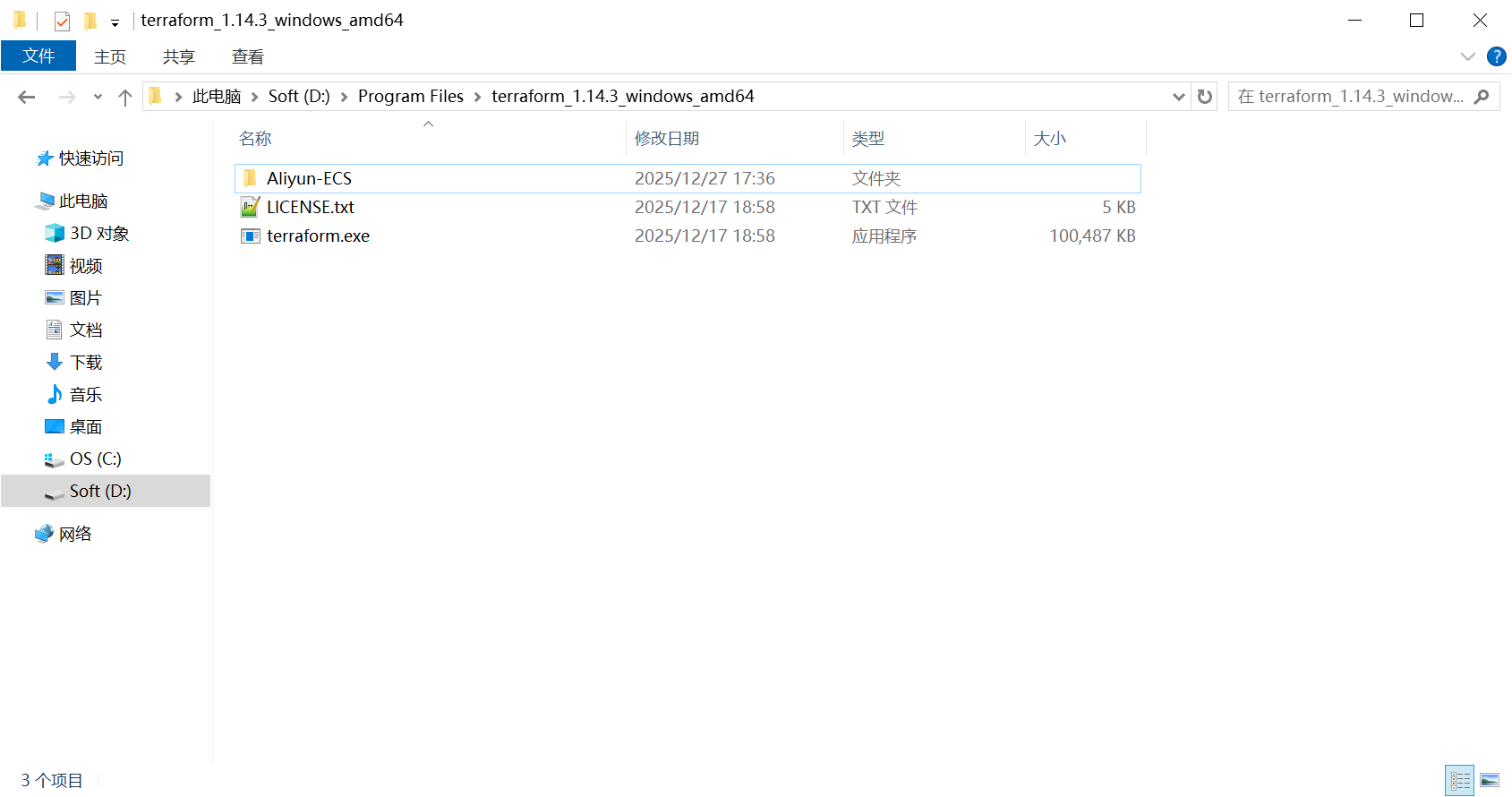1512x797 pixels.
Task: Expand the ribbon with the chevron
Action: [1467, 56]
